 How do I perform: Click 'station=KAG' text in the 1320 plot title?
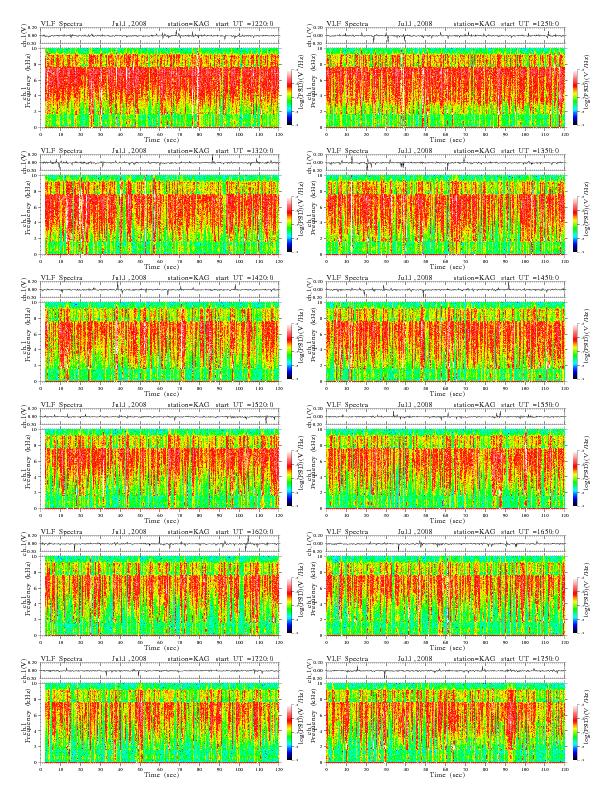point(188,151)
